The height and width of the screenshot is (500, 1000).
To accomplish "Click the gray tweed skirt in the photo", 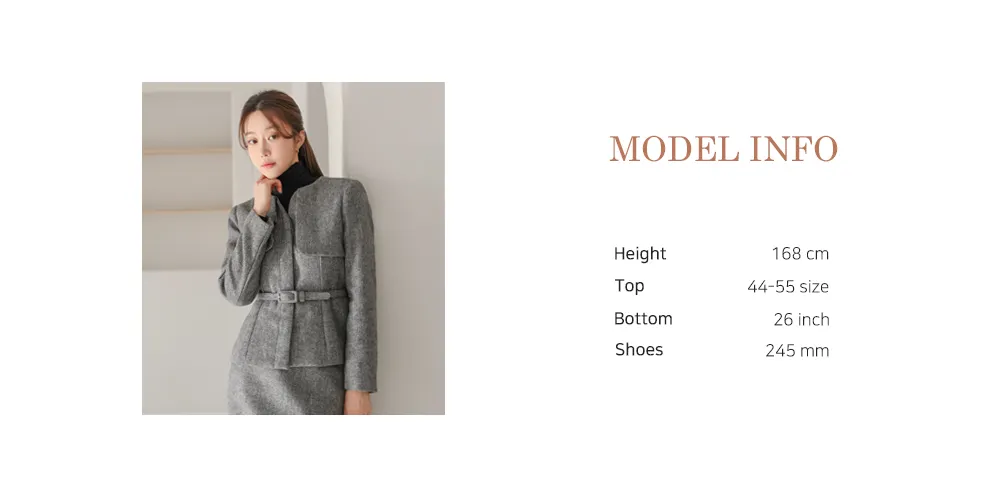I will (287, 389).
